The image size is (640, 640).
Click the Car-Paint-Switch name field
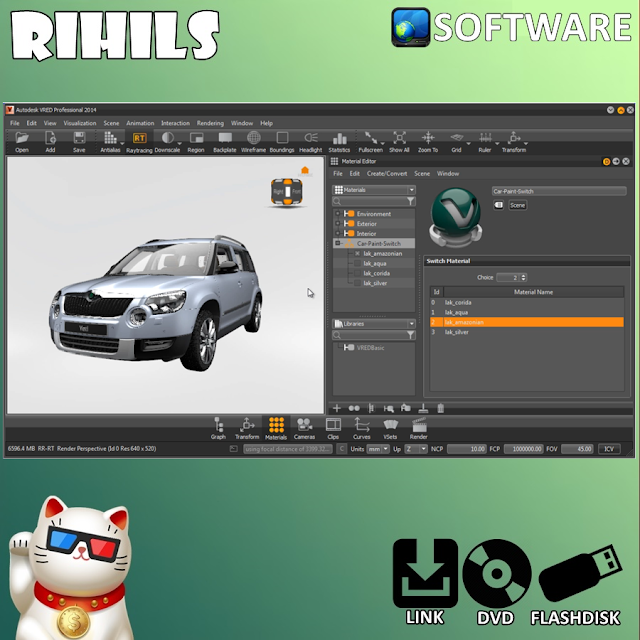559,191
